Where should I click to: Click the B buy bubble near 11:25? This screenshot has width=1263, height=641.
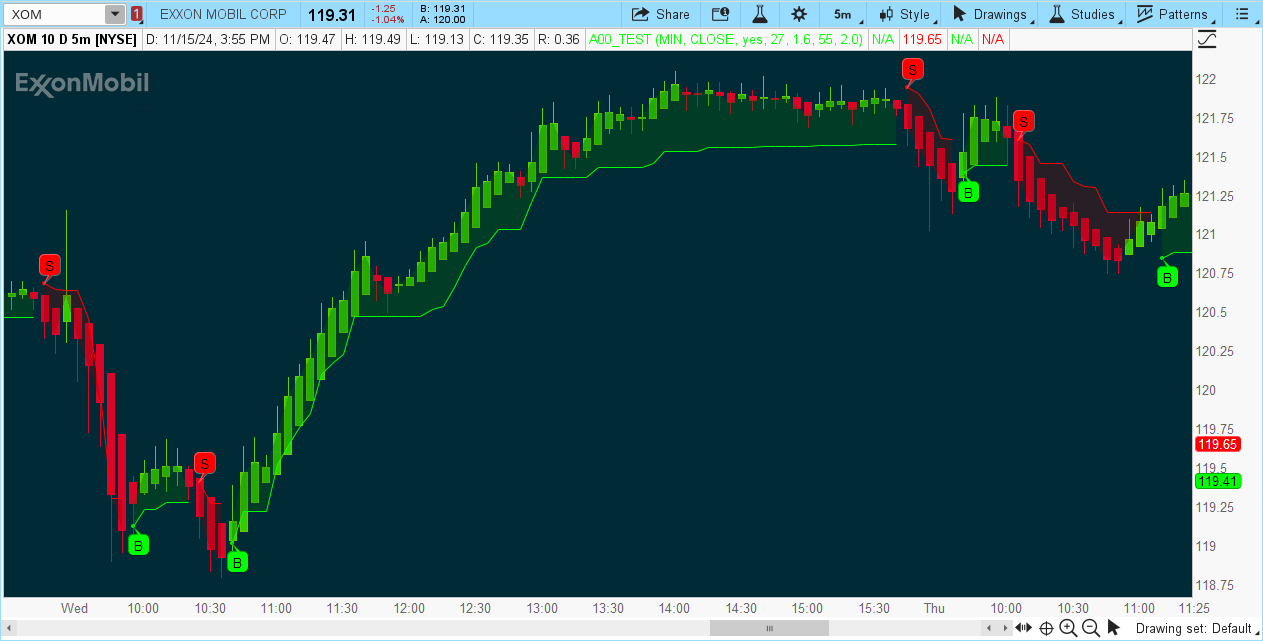coord(1167,276)
